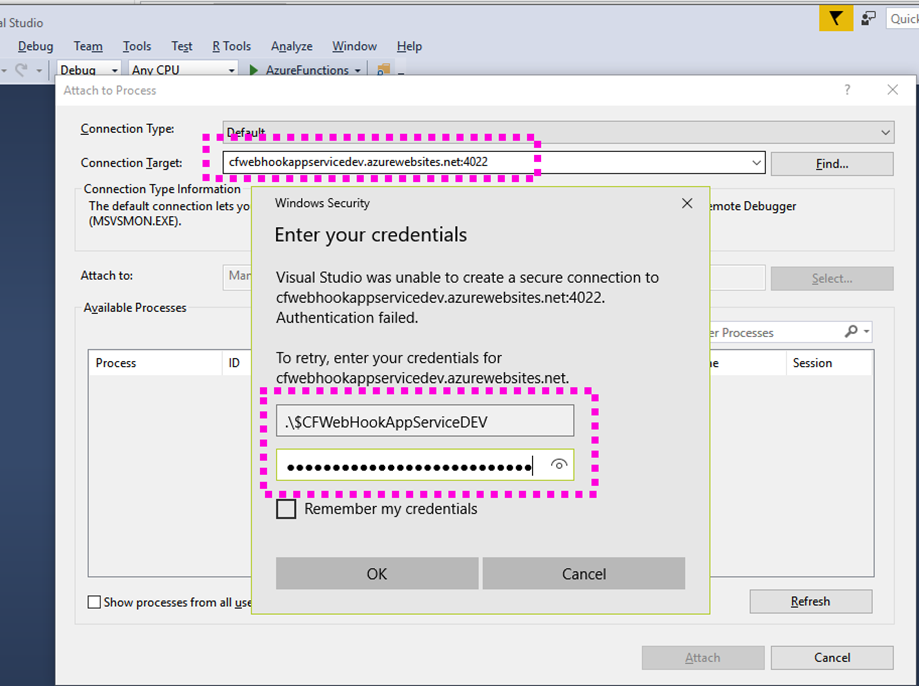This screenshot has width=919, height=686.
Task: Click the redo arrow icon in toolbar
Action: (x=22, y=70)
